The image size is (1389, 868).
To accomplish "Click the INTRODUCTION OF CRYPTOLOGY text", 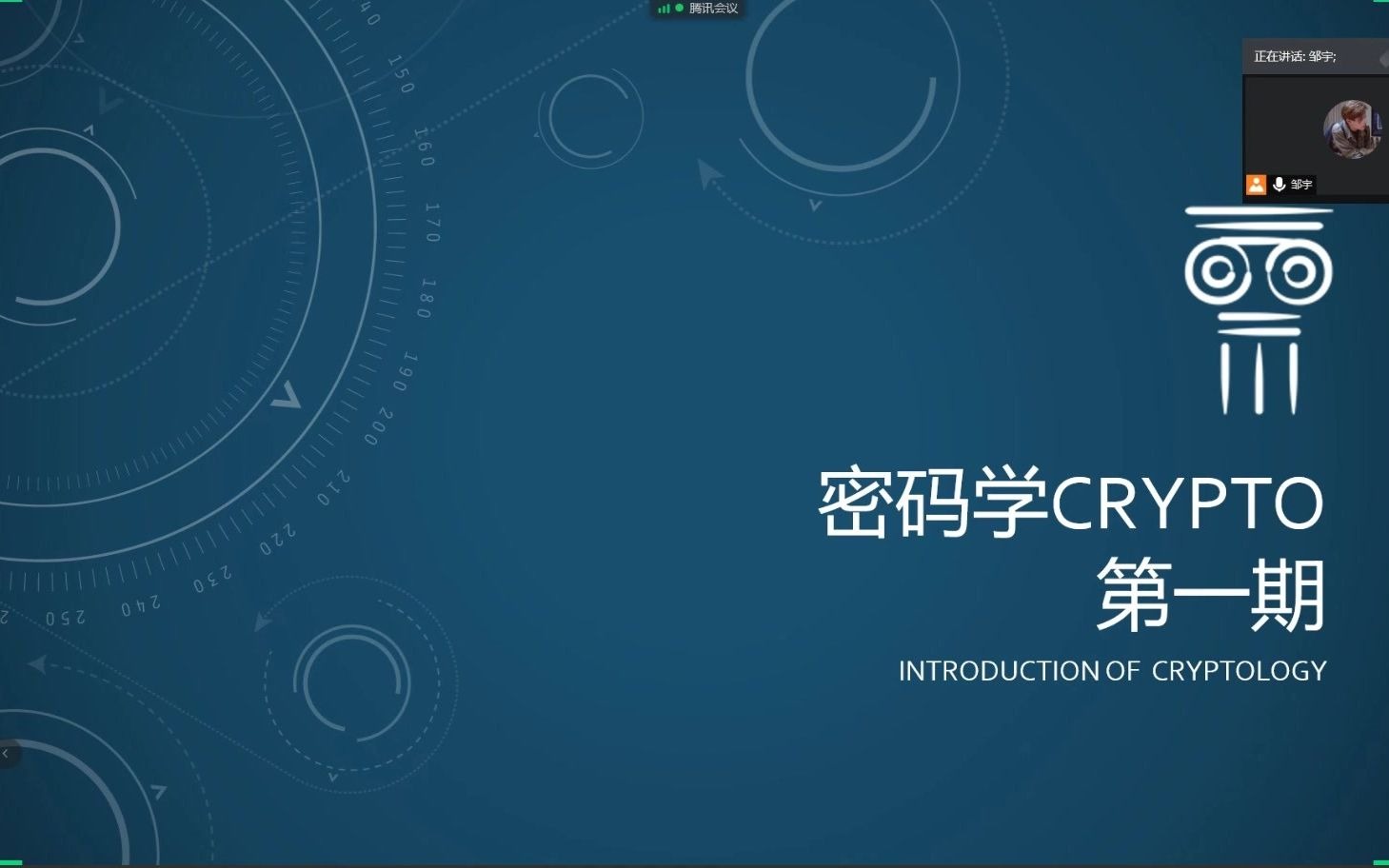I will pyautogui.click(x=1112, y=671).
